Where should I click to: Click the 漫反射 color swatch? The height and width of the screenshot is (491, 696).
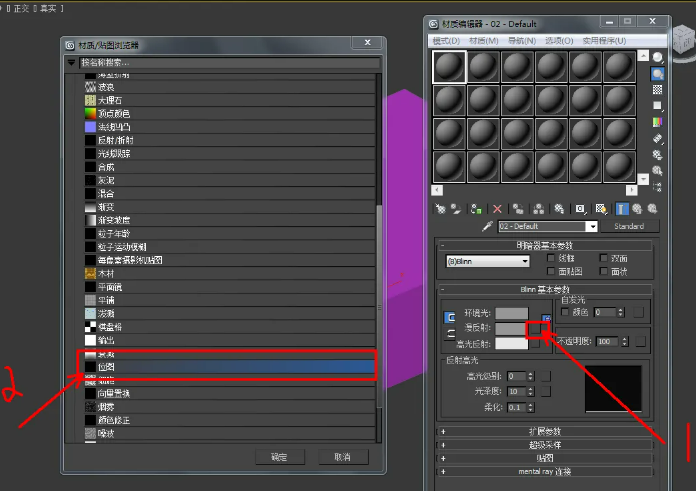tap(510, 329)
